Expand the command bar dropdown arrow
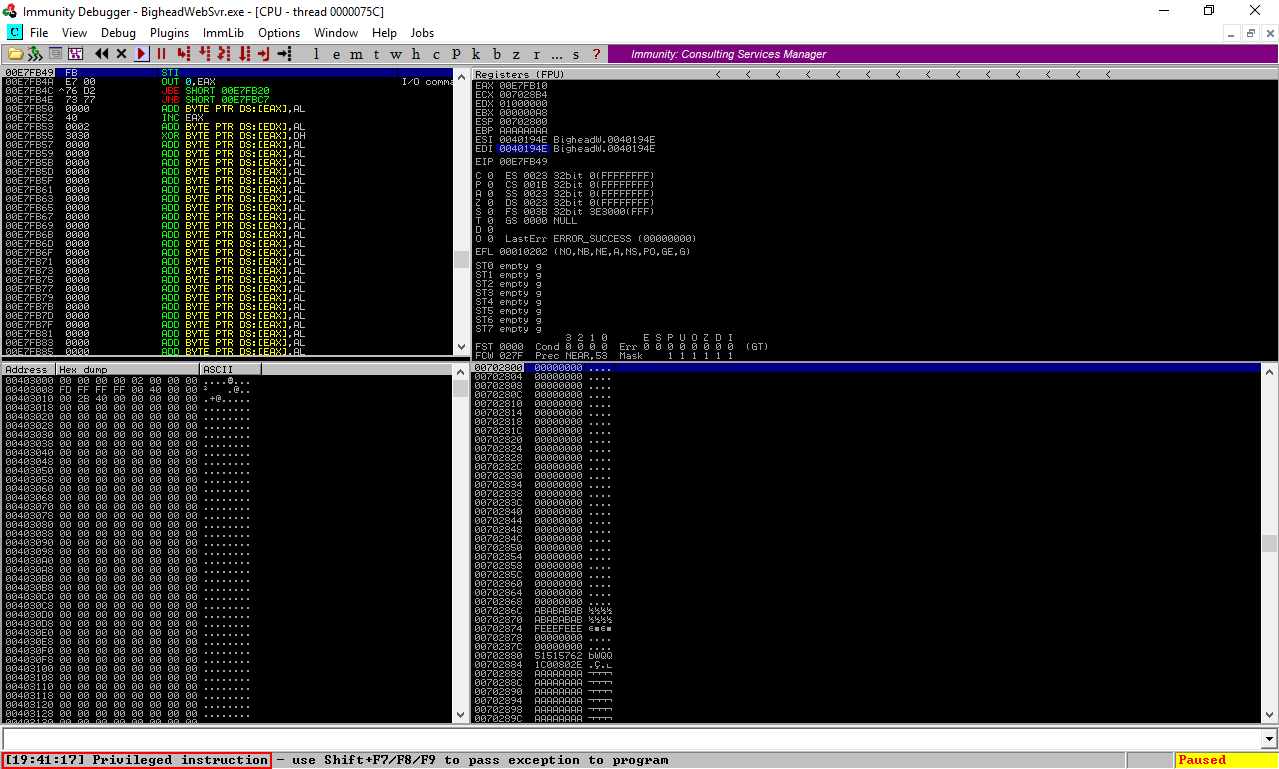The image size is (1279, 769). 1269,737
